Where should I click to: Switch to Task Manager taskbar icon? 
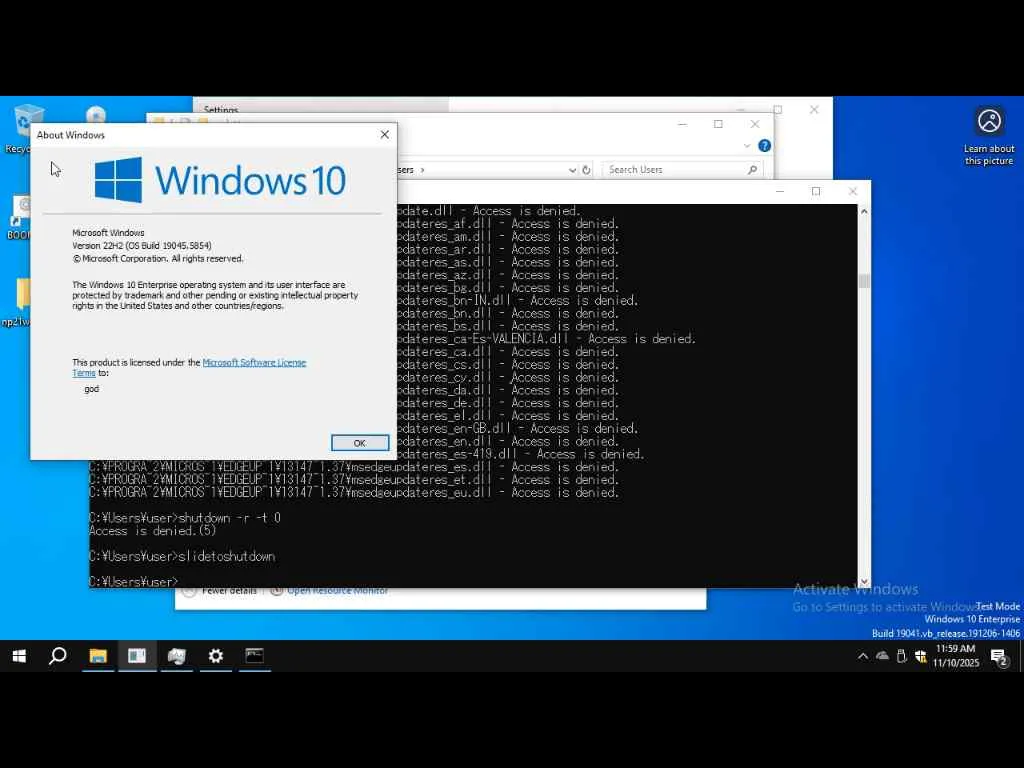176,656
